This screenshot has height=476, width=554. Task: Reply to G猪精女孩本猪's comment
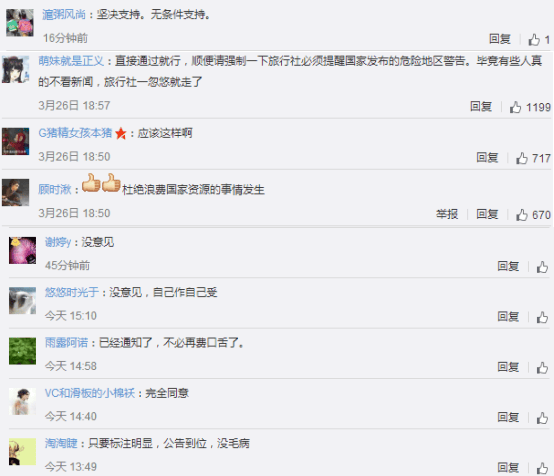(x=487, y=157)
